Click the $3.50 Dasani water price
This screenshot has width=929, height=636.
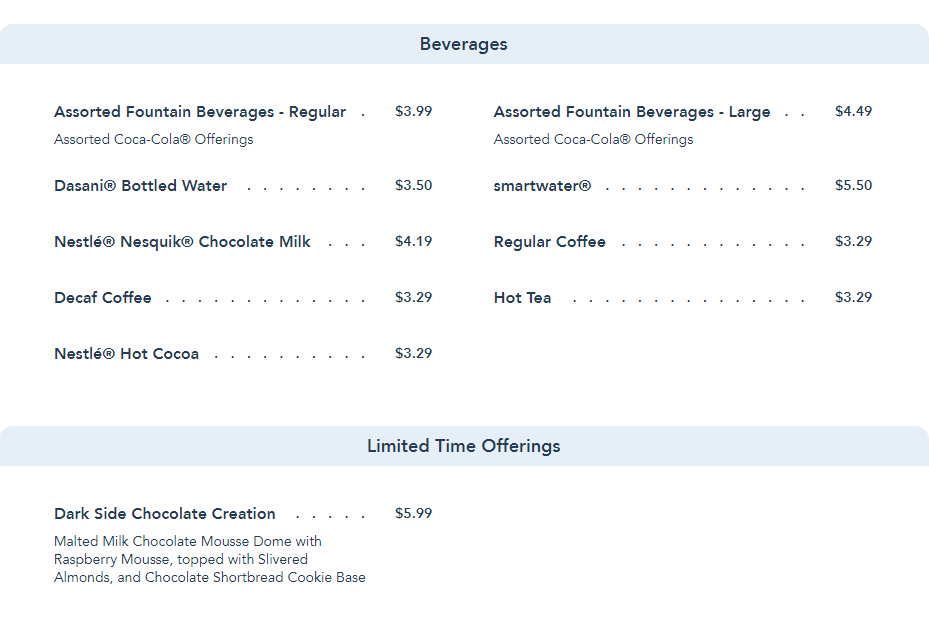[413, 185]
